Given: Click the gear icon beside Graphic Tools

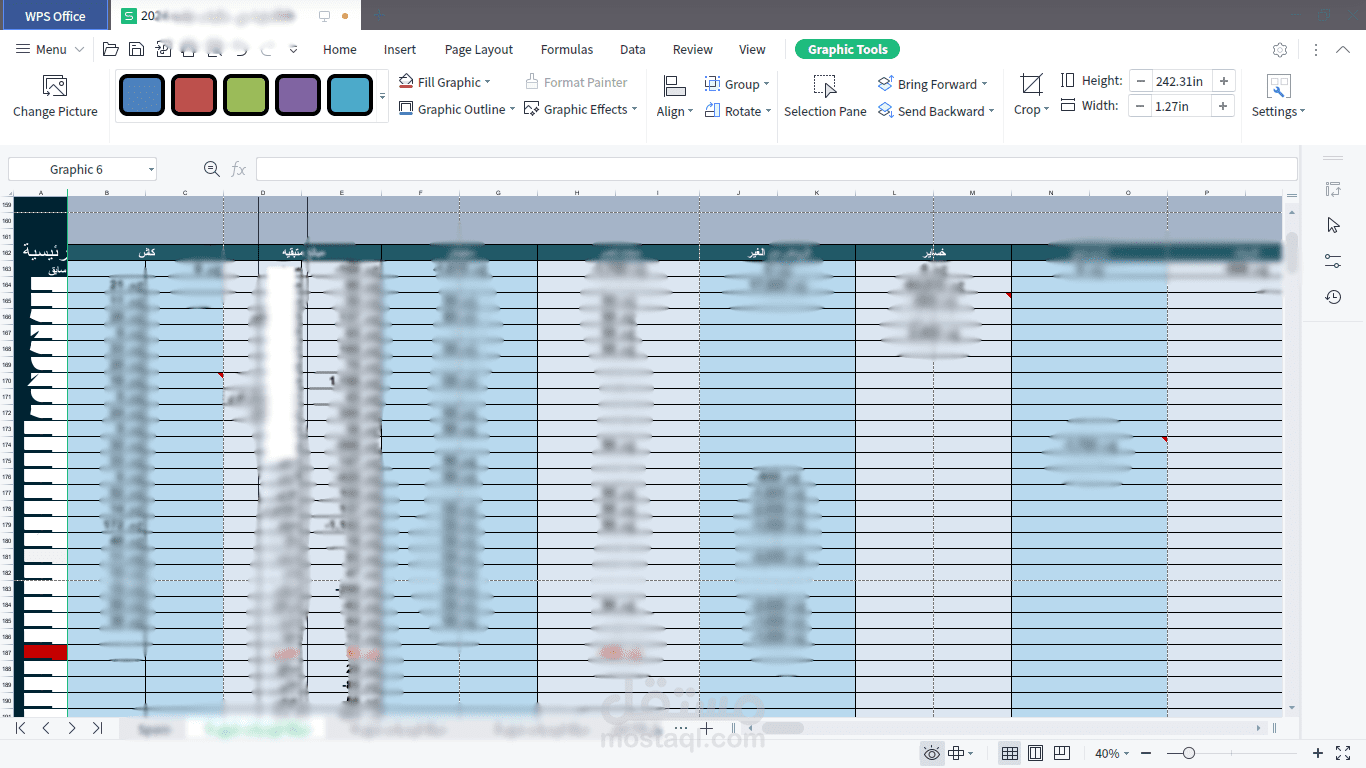Looking at the screenshot, I should click(x=1280, y=50).
